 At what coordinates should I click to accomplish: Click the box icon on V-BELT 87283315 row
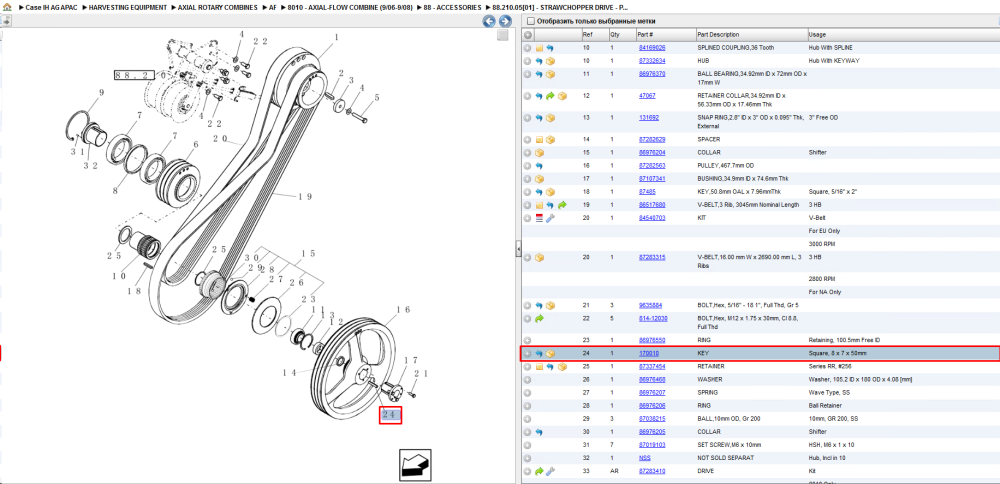point(539,257)
